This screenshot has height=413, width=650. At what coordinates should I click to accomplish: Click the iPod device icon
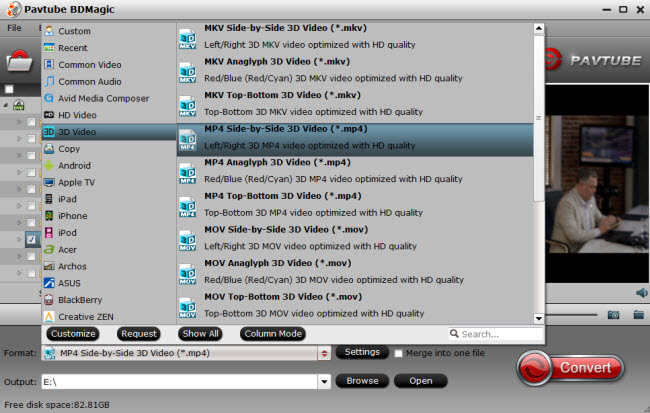click(x=49, y=233)
